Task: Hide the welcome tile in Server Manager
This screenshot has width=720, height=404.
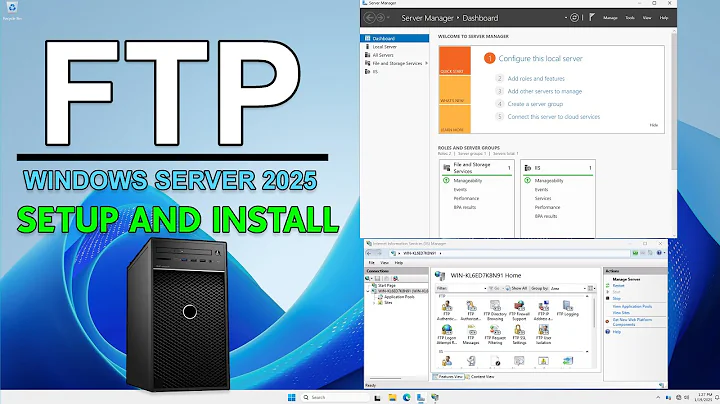Action: click(x=653, y=125)
